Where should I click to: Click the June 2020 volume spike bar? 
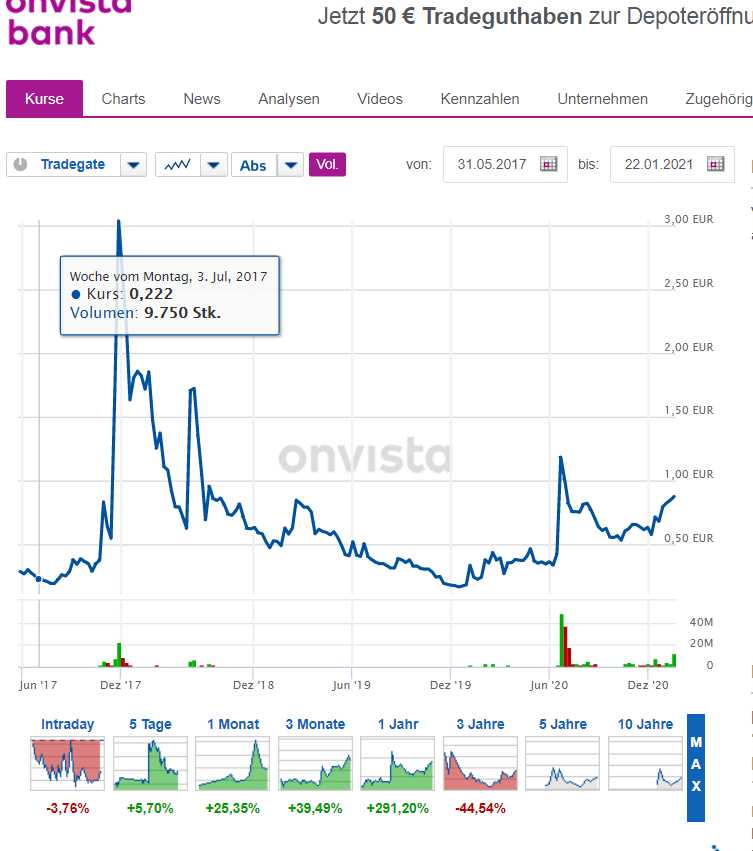pos(561,640)
